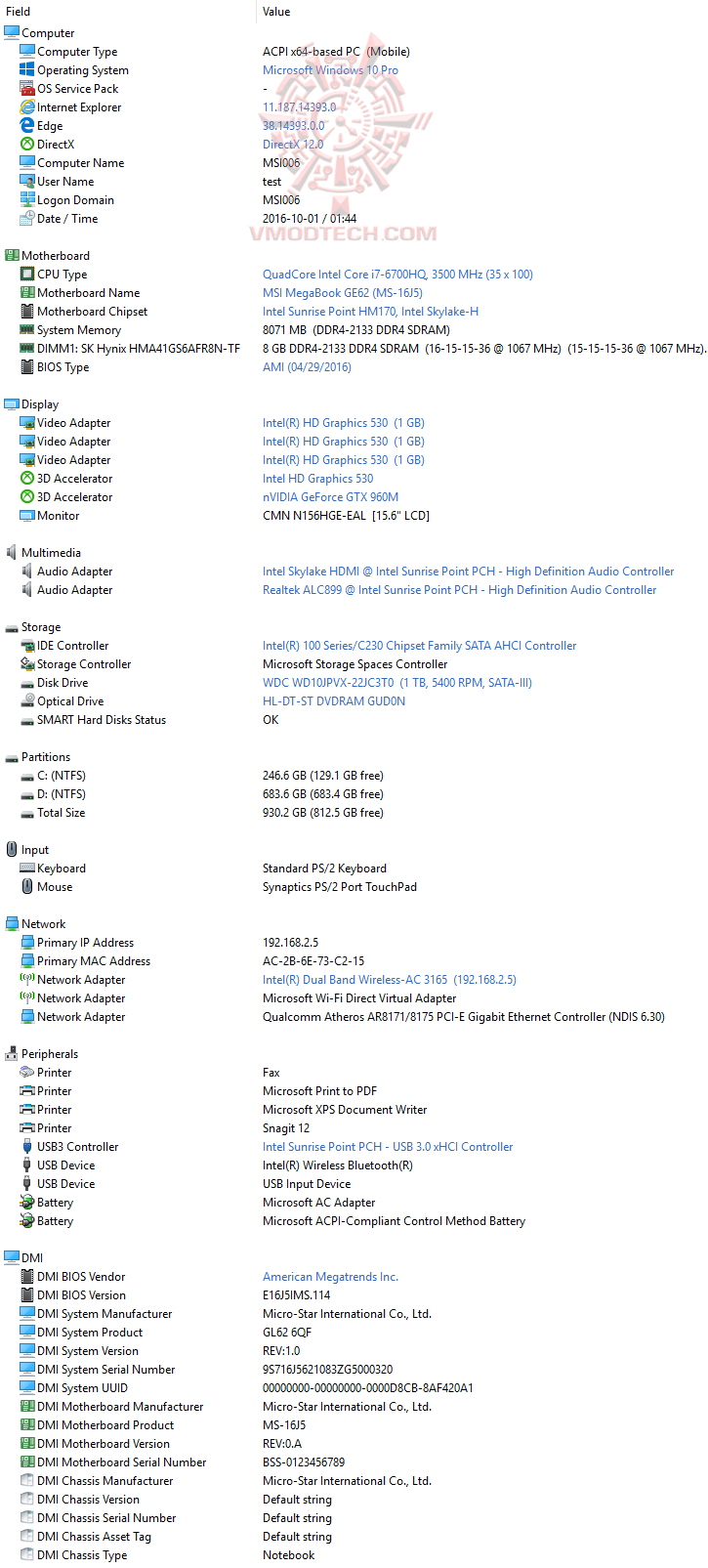Viewport: 708px width, 1568px height.
Task: Select the Total Size row
Action: [354, 812]
